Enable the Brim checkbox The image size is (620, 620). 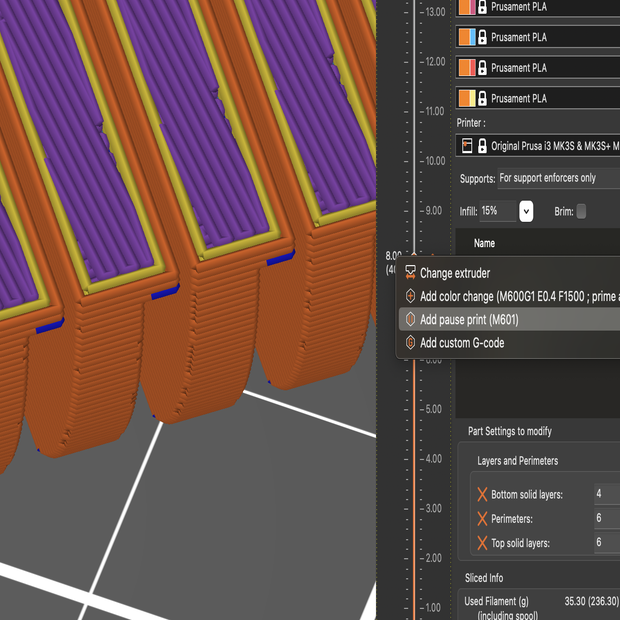581,211
